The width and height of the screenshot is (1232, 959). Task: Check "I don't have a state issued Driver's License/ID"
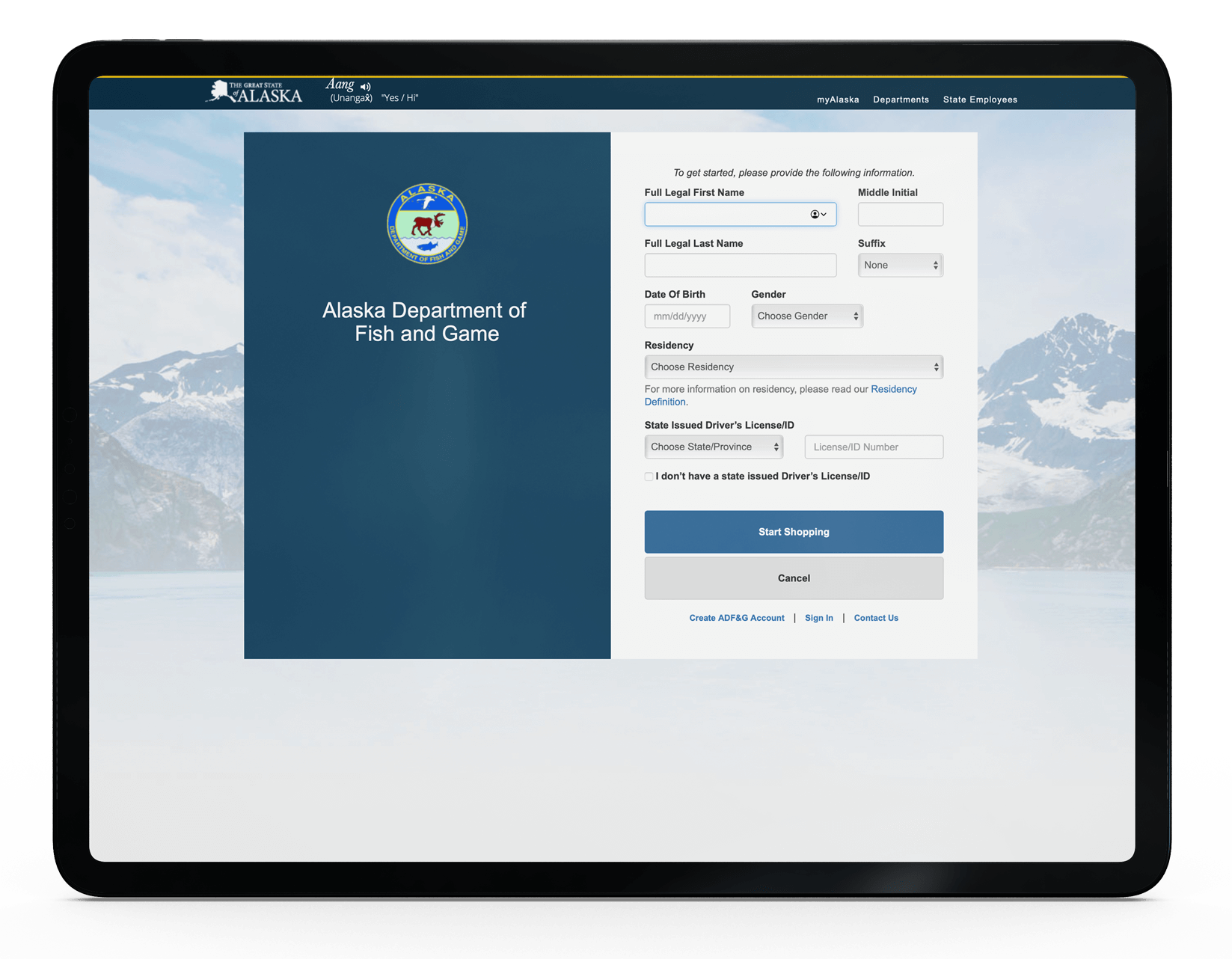[649, 476]
